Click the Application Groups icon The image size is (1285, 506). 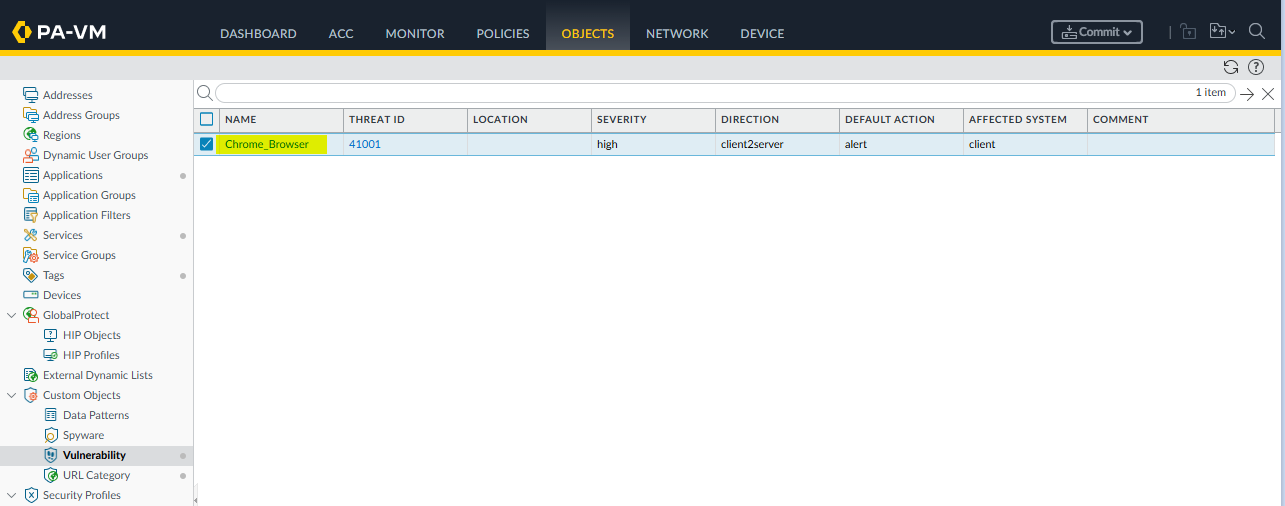[x=31, y=195]
